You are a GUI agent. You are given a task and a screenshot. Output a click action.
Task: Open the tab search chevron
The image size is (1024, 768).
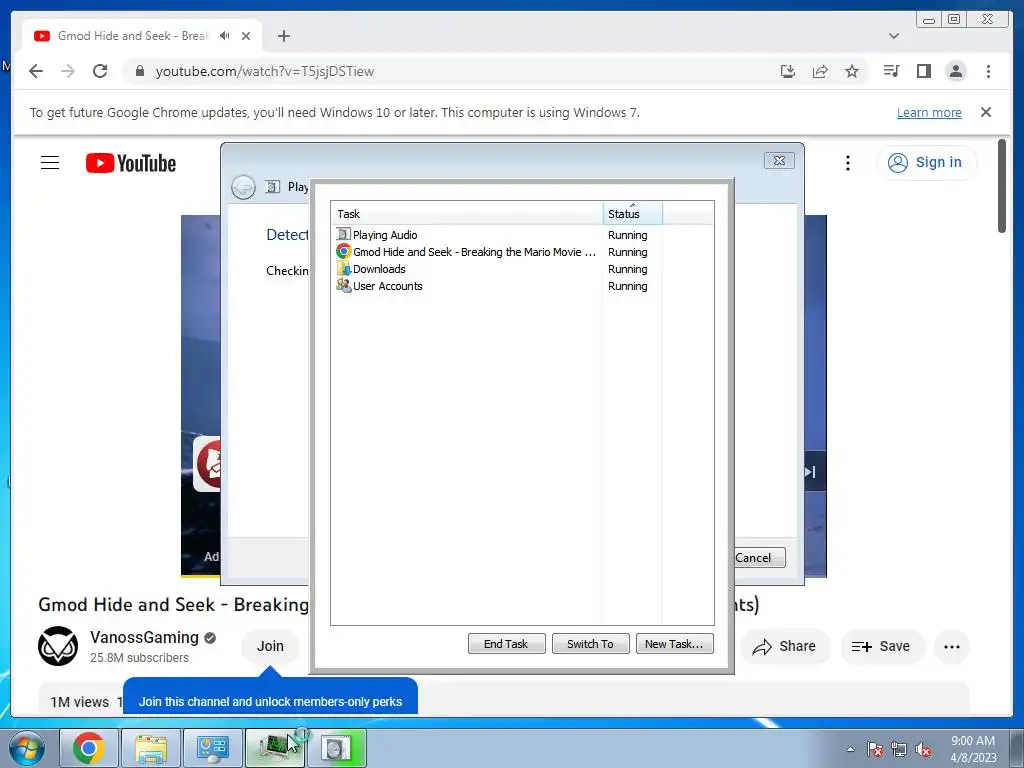[x=894, y=36]
